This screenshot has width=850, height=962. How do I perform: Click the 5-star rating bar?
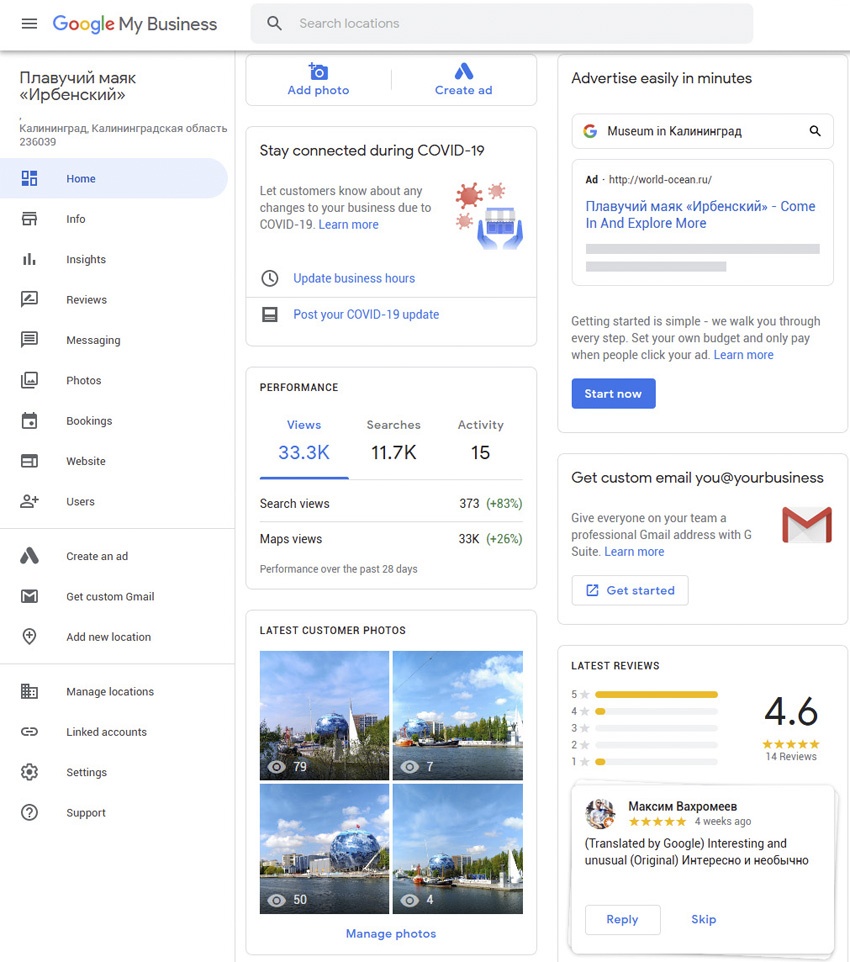(x=656, y=695)
